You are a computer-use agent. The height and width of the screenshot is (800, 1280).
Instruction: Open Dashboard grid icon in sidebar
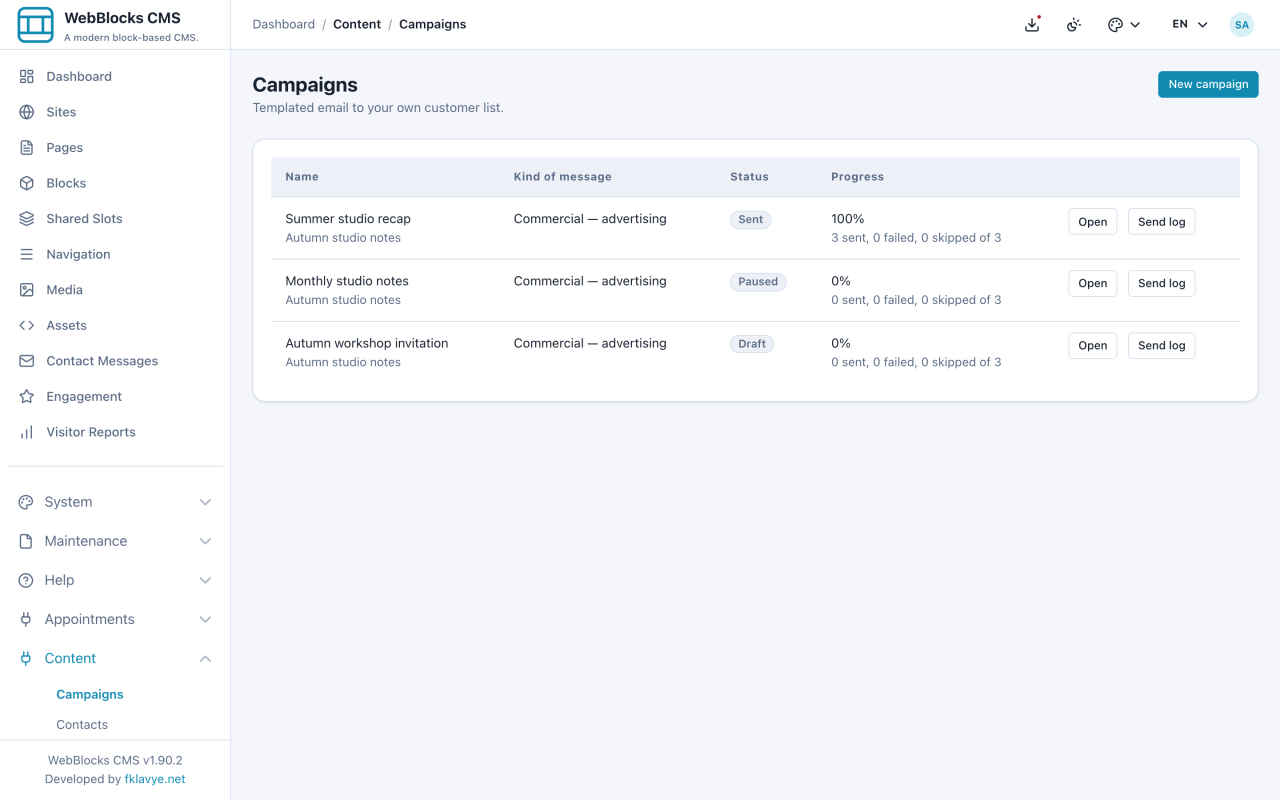(27, 76)
